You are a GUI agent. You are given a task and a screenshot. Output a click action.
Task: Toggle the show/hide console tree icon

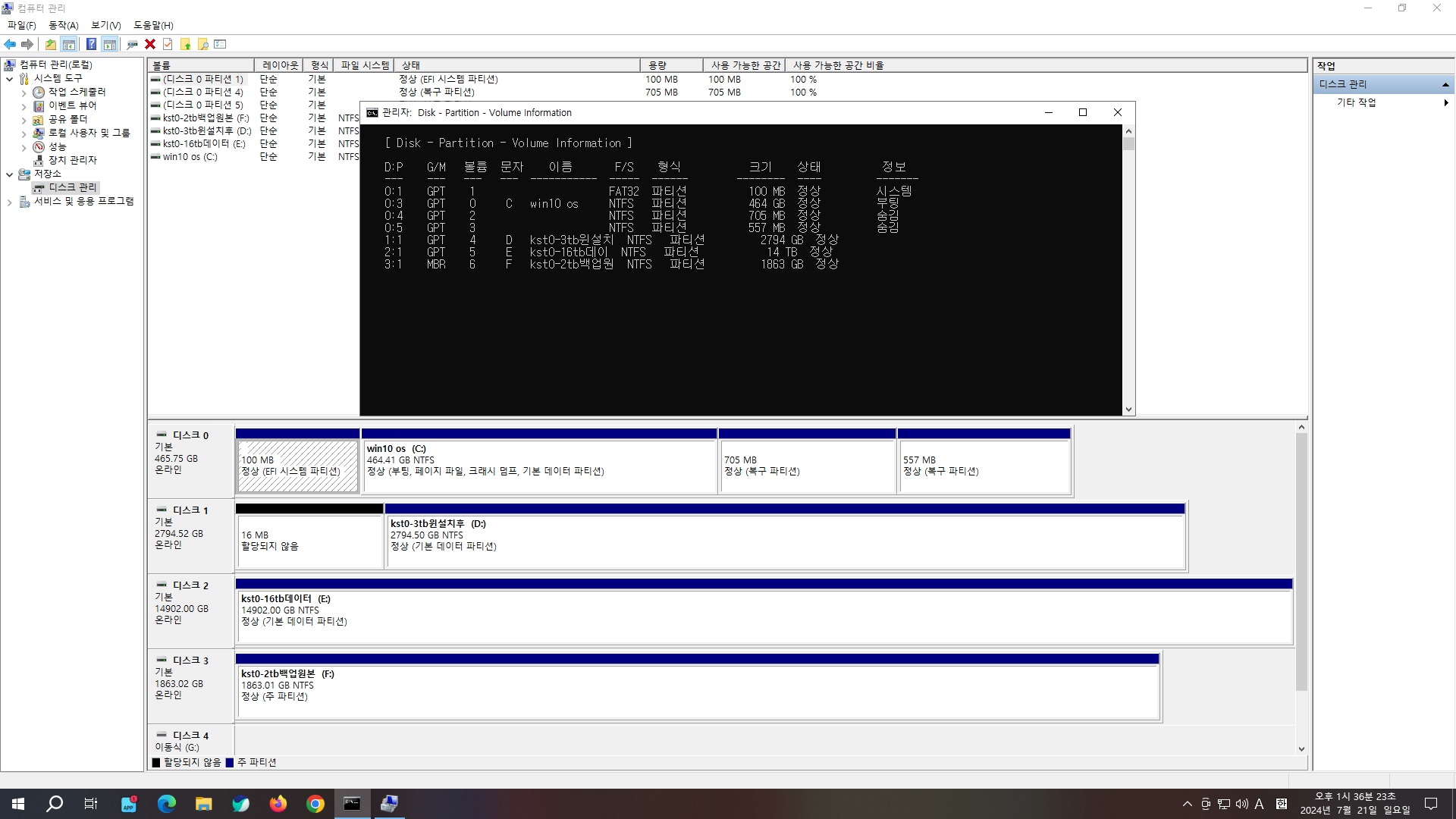click(x=68, y=44)
